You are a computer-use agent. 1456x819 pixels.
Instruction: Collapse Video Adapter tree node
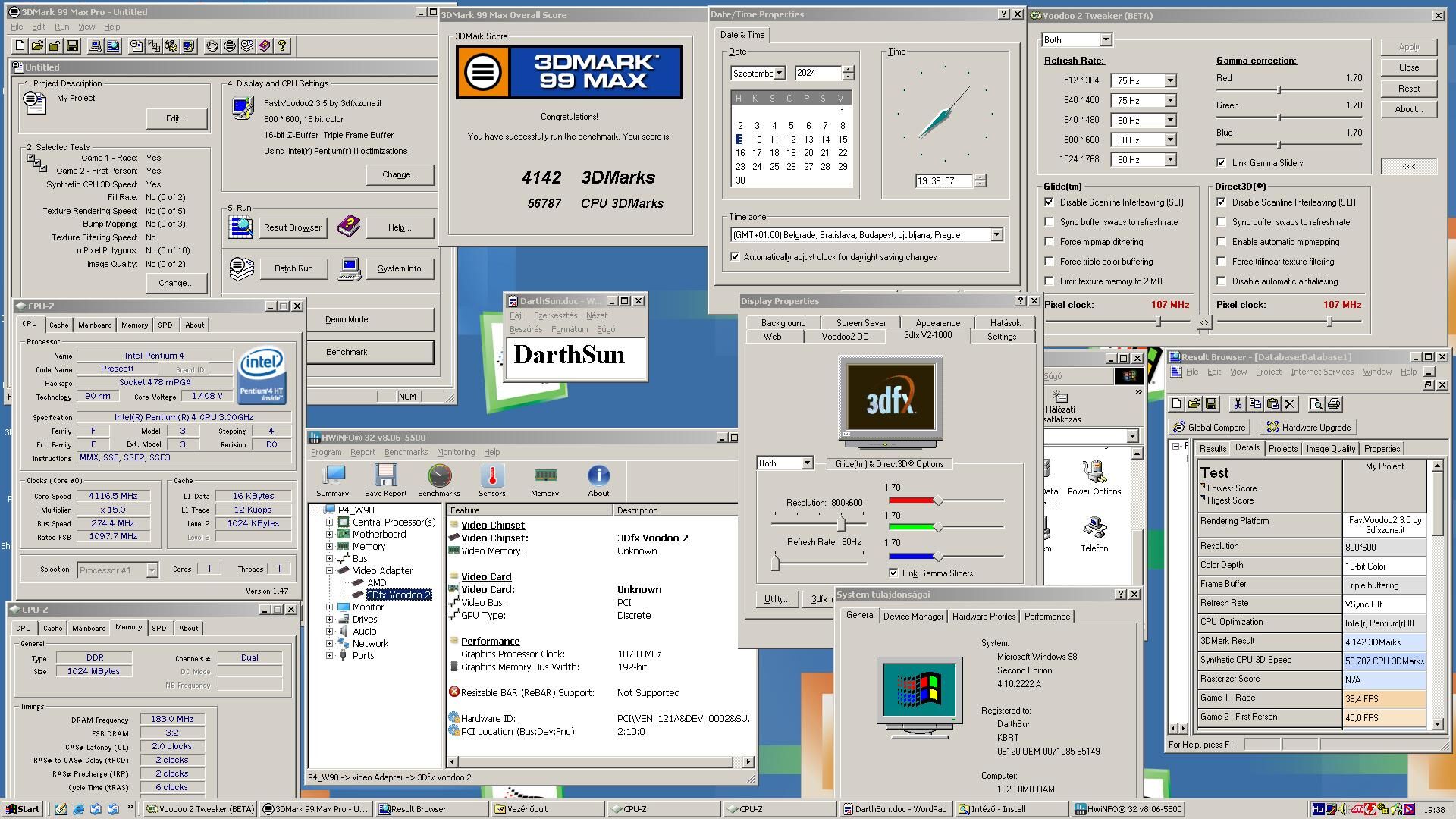click(330, 570)
